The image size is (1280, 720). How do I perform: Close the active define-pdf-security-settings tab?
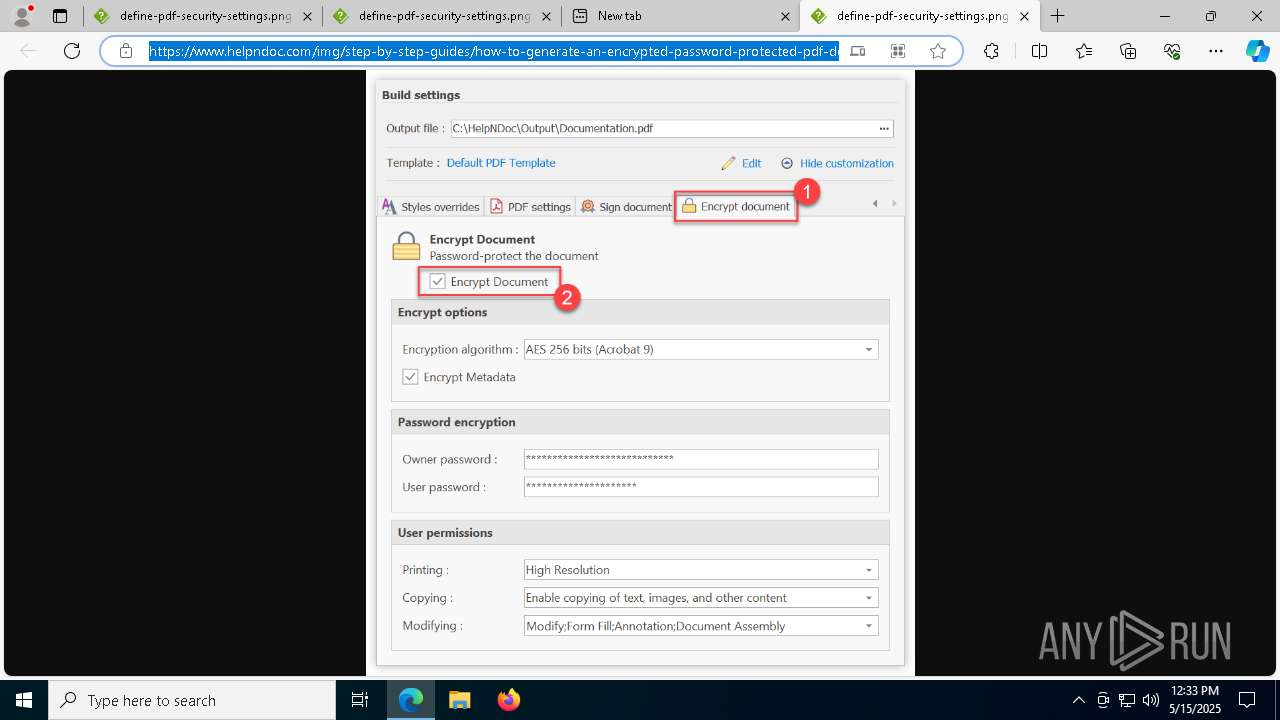[1023, 16]
